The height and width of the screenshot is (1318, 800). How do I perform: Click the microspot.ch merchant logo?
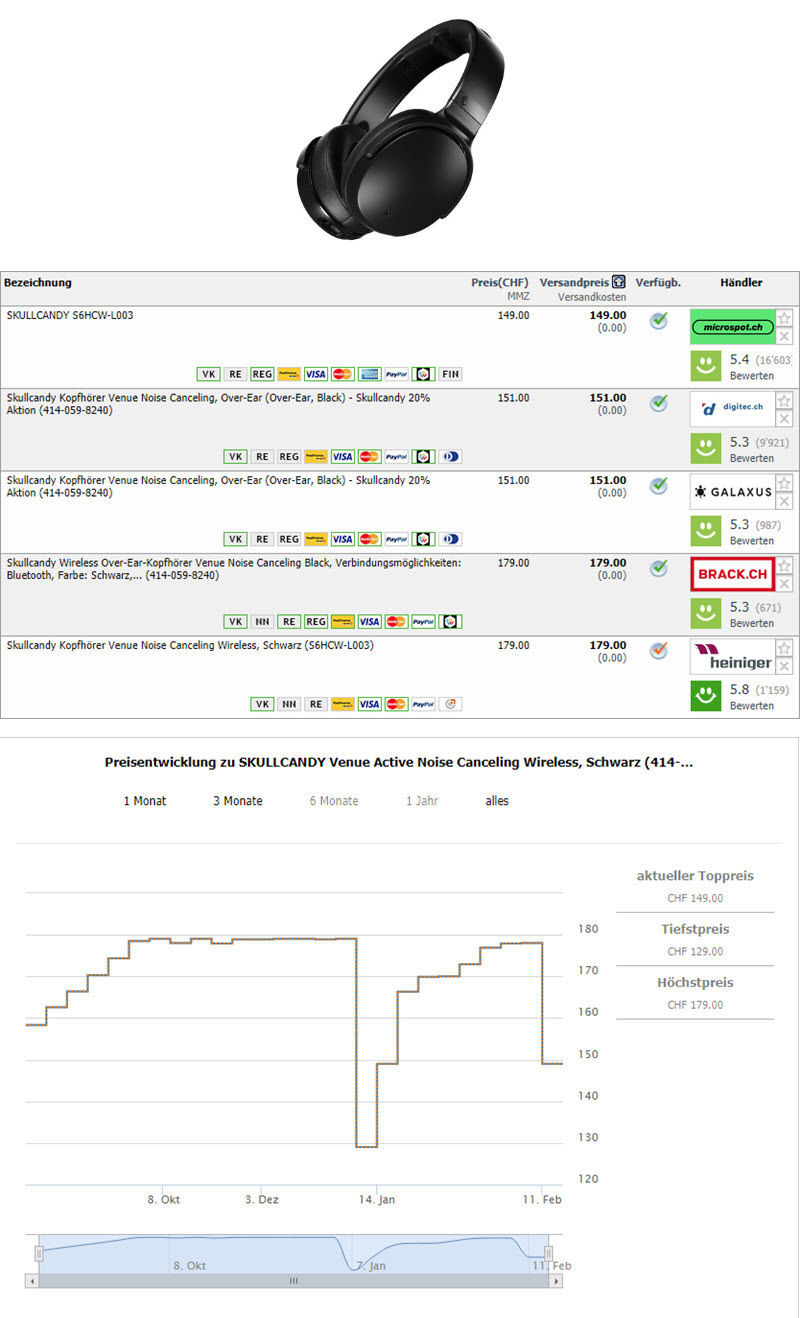coord(732,327)
